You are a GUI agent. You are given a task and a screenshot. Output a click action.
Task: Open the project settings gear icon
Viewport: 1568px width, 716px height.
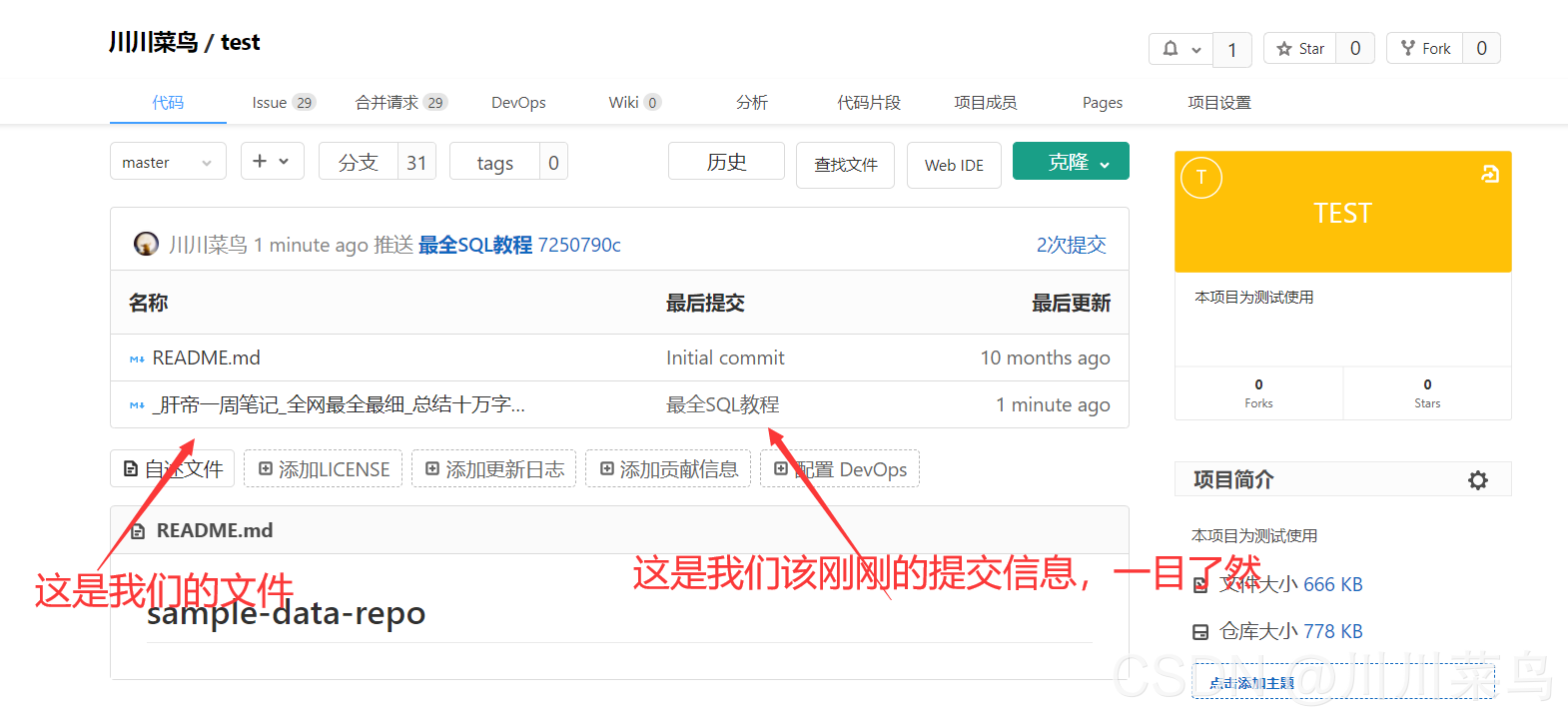1477,480
